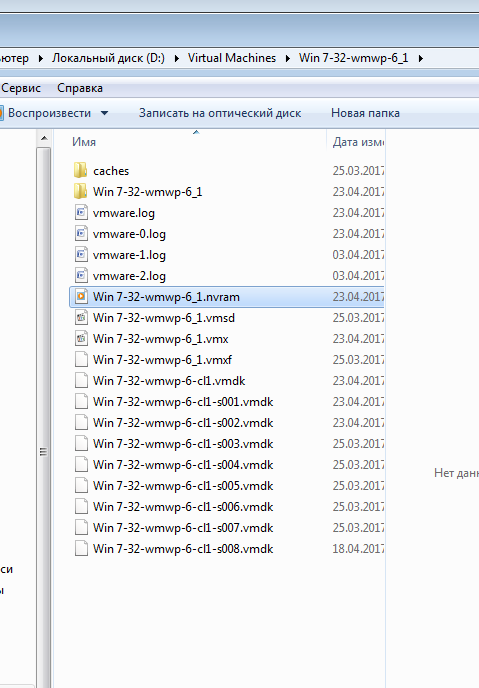This screenshot has height=688, width=479.
Task: Open the Сервис menu
Action: 21,88
